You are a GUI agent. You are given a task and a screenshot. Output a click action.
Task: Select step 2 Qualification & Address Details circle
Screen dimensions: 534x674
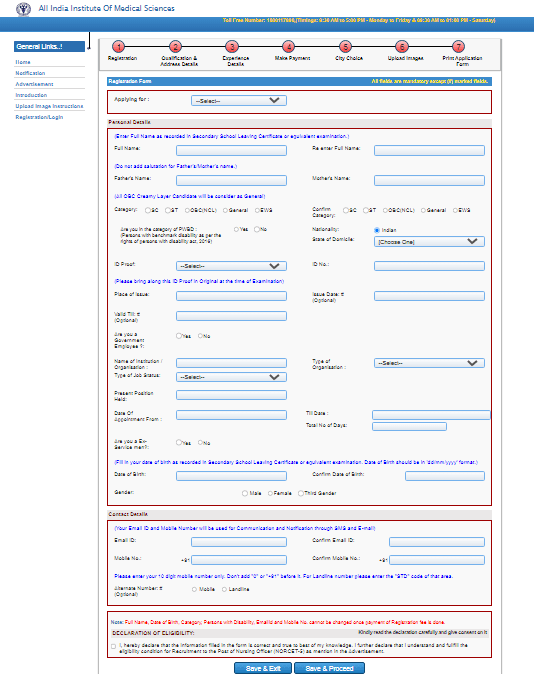click(x=175, y=46)
